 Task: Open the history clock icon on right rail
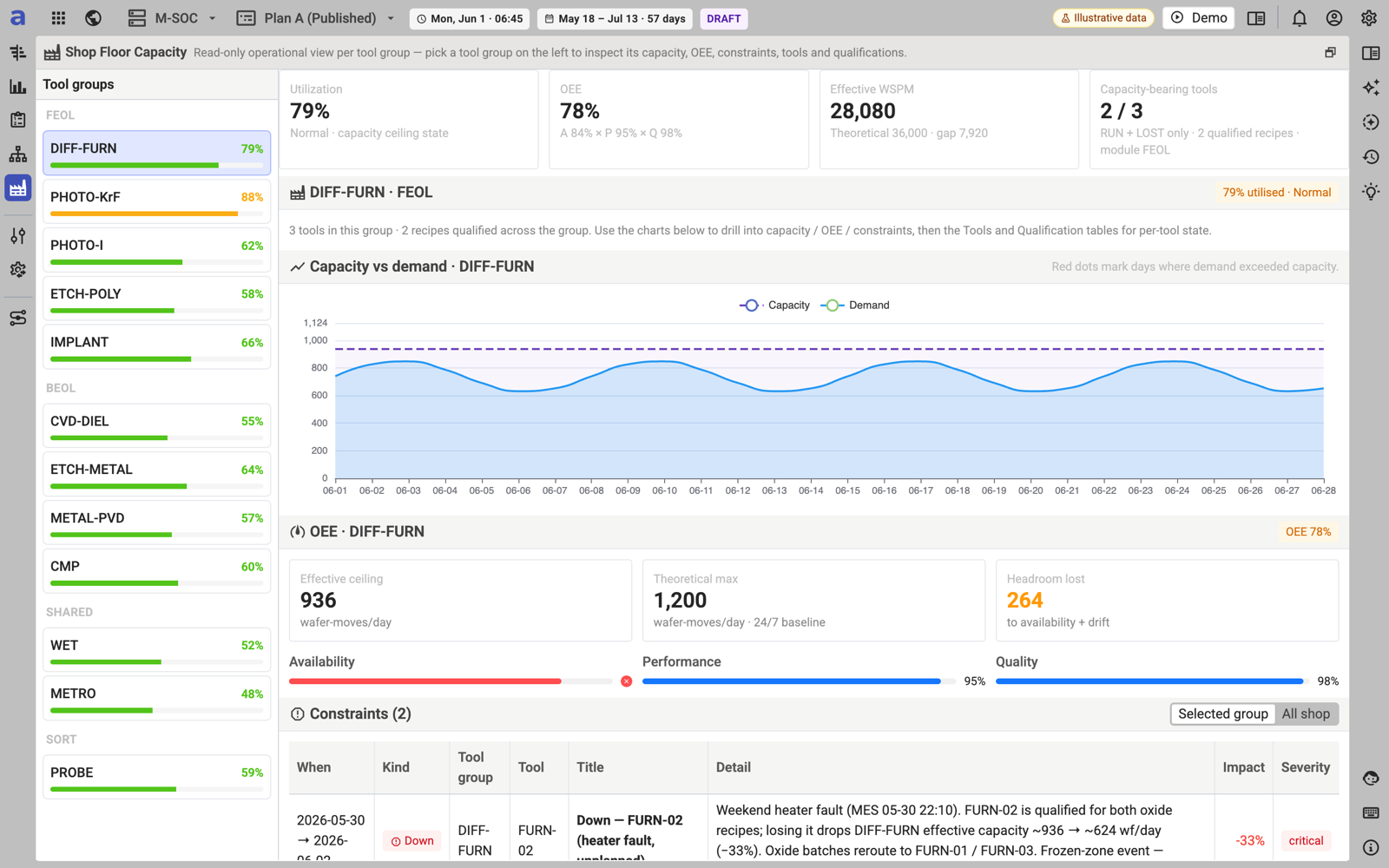[1371, 157]
